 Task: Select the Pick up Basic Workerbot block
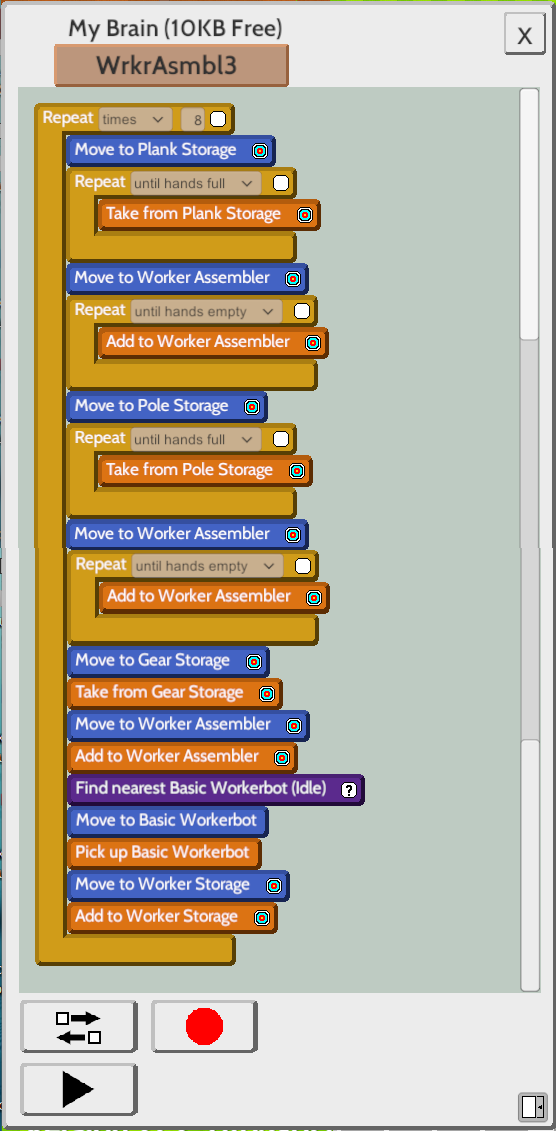coord(164,853)
